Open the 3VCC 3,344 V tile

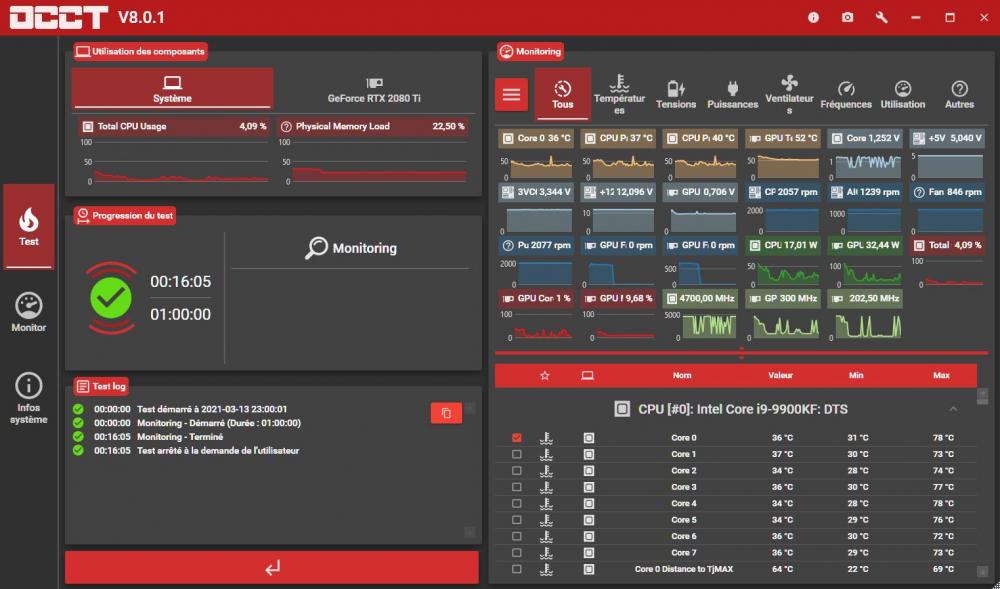(x=536, y=210)
